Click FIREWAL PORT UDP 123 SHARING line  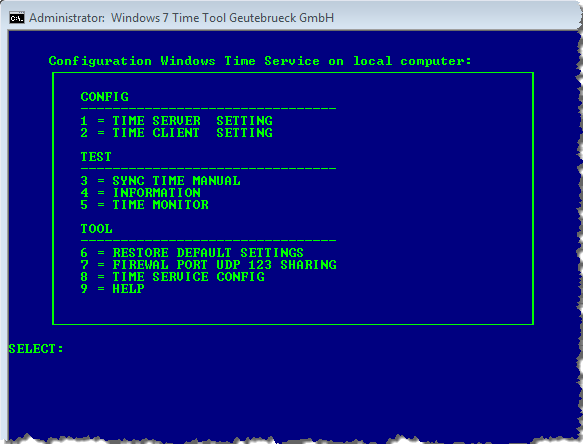click(x=209, y=265)
